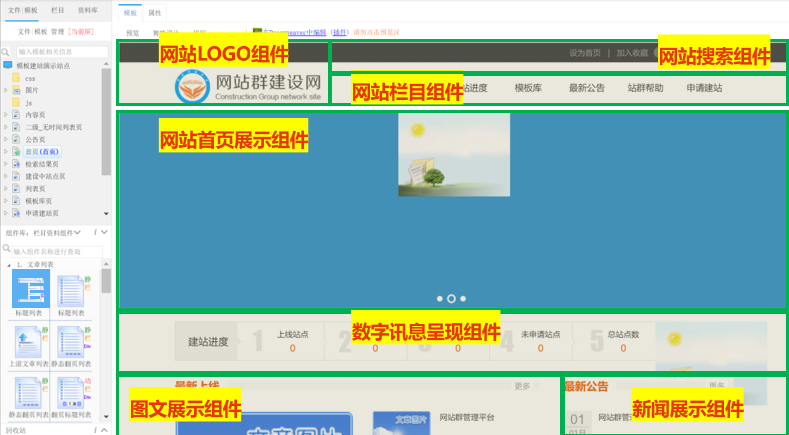Image resolution: width=789 pixels, height=435 pixels.
Task: Click the template tree scrollbar thumb
Action: [x=106, y=121]
